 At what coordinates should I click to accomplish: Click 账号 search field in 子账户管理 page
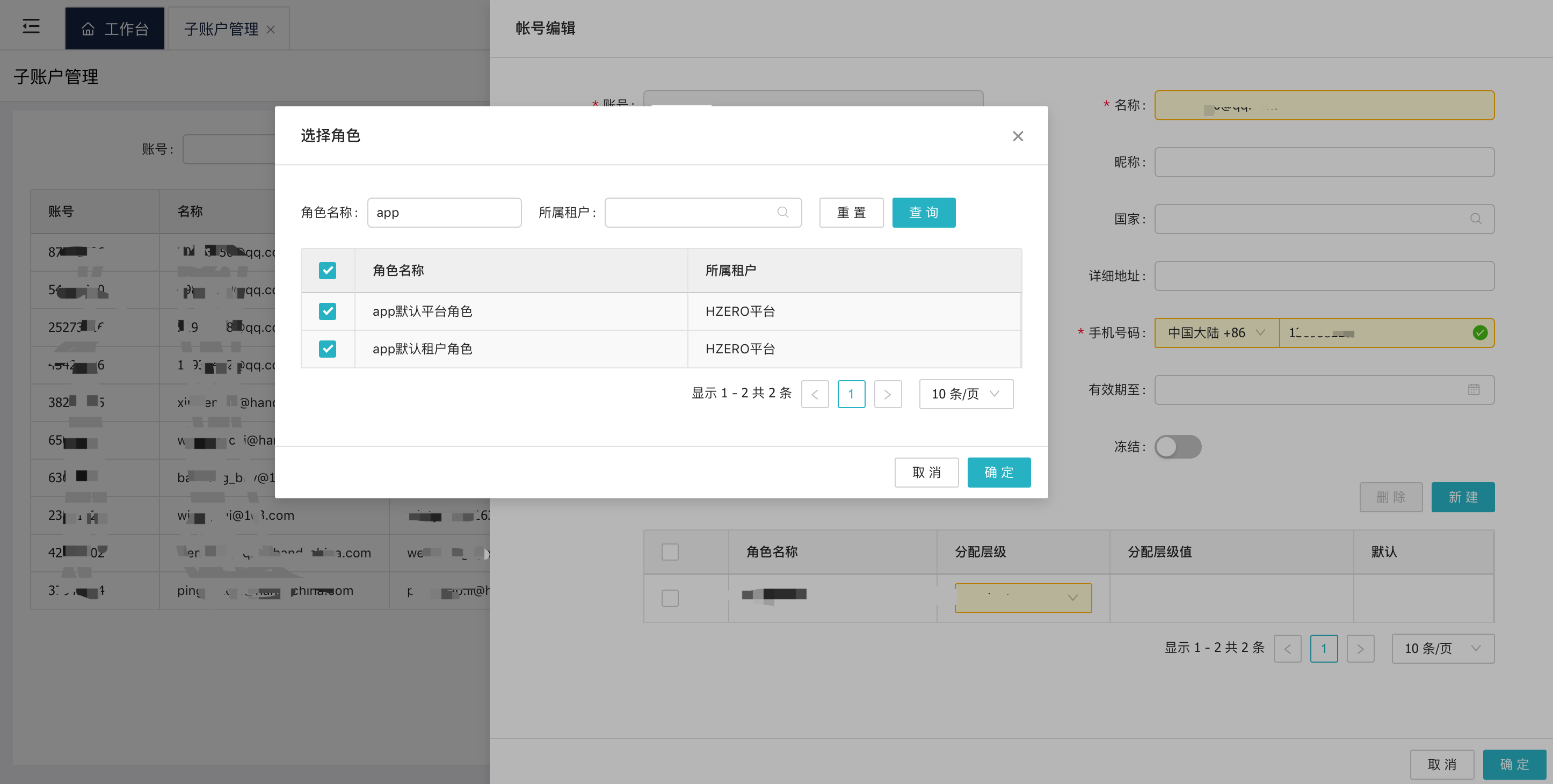point(229,149)
